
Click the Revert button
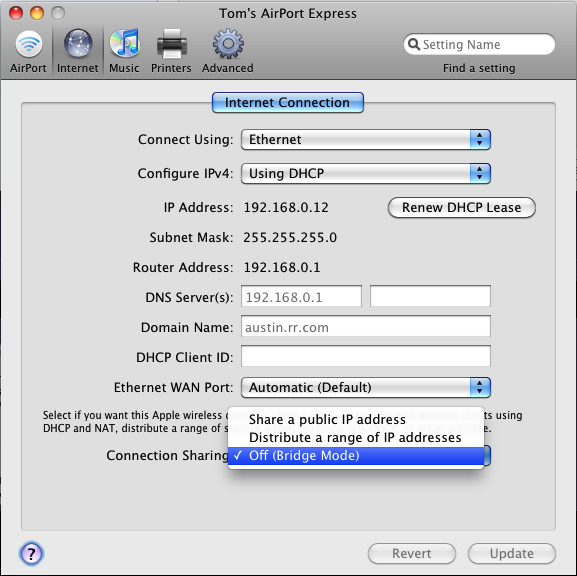coord(411,553)
